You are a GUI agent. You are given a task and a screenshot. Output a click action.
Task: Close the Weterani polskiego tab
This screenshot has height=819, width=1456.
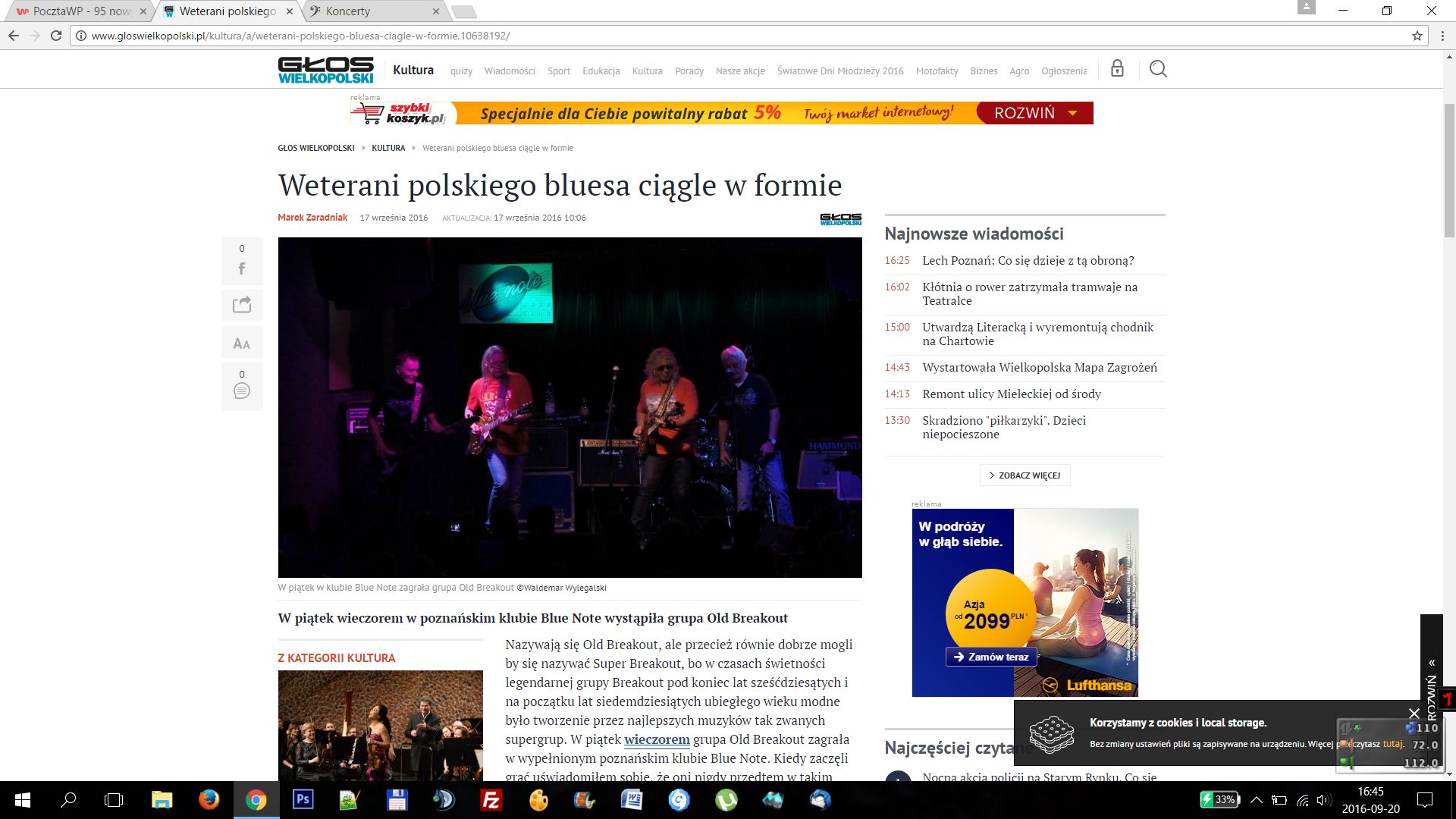click(289, 11)
